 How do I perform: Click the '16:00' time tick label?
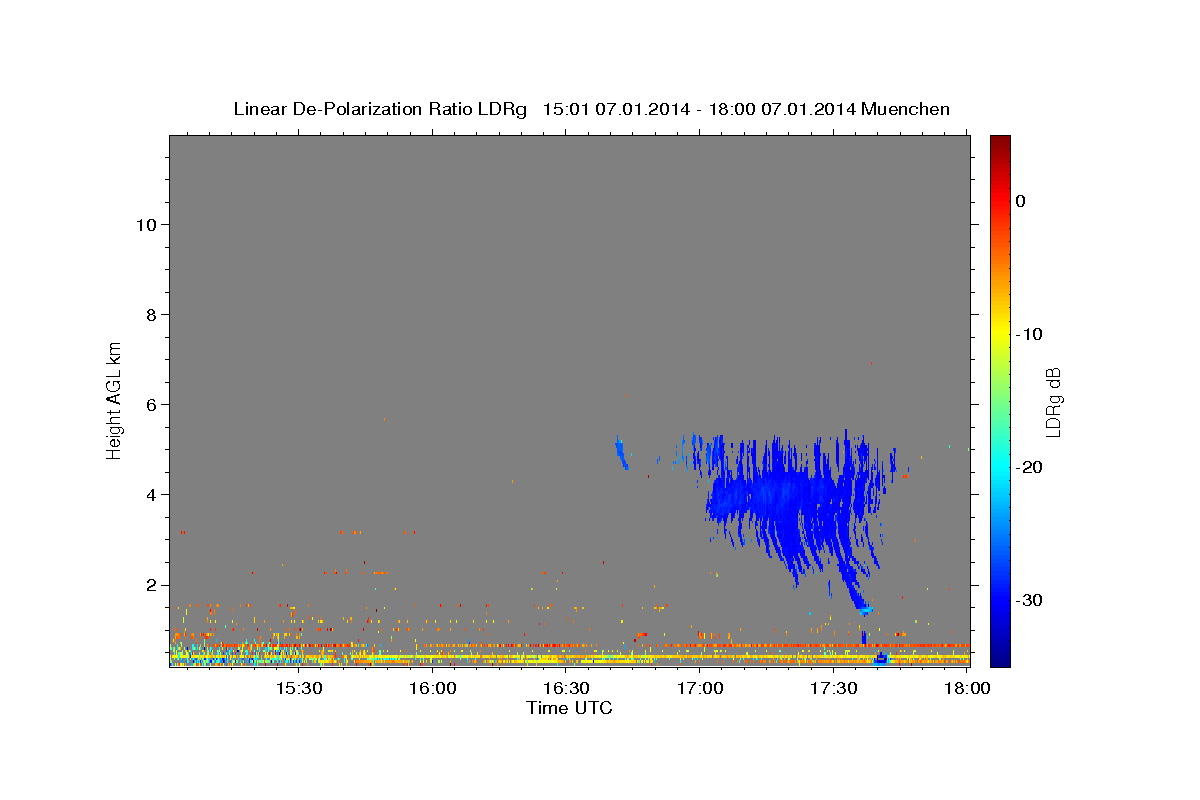point(432,689)
